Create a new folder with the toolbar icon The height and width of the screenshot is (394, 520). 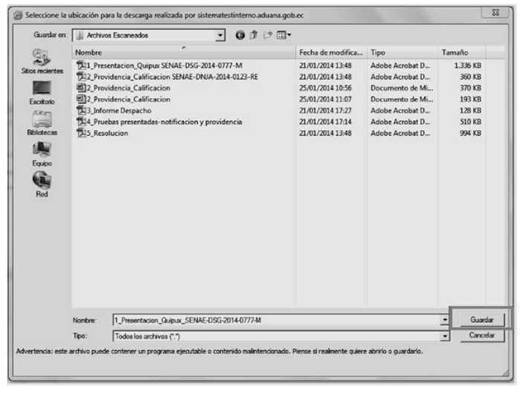tap(268, 35)
